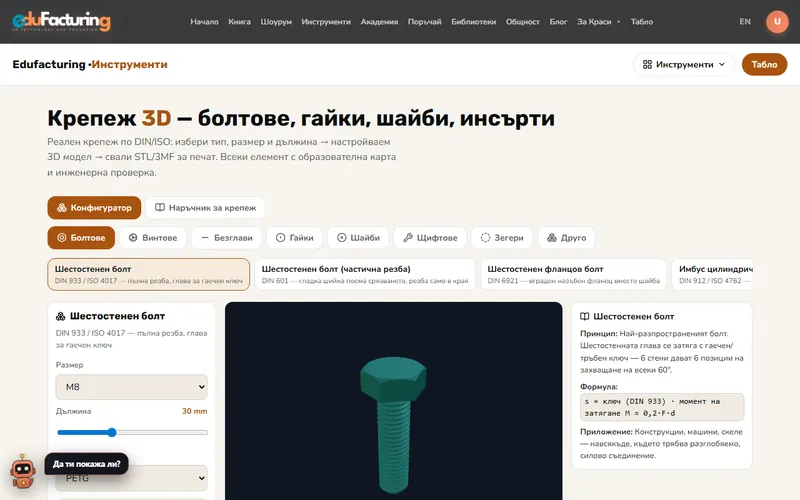Screen dimensions: 800x500
Task: Open Академия in the top navigation
Action: (x=379, y=22)
